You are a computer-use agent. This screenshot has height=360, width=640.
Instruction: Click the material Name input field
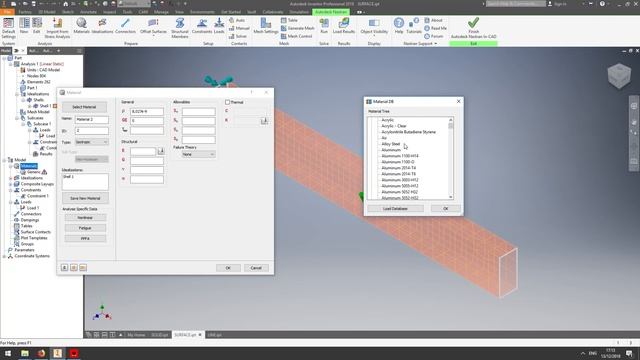tap(92, 119)
